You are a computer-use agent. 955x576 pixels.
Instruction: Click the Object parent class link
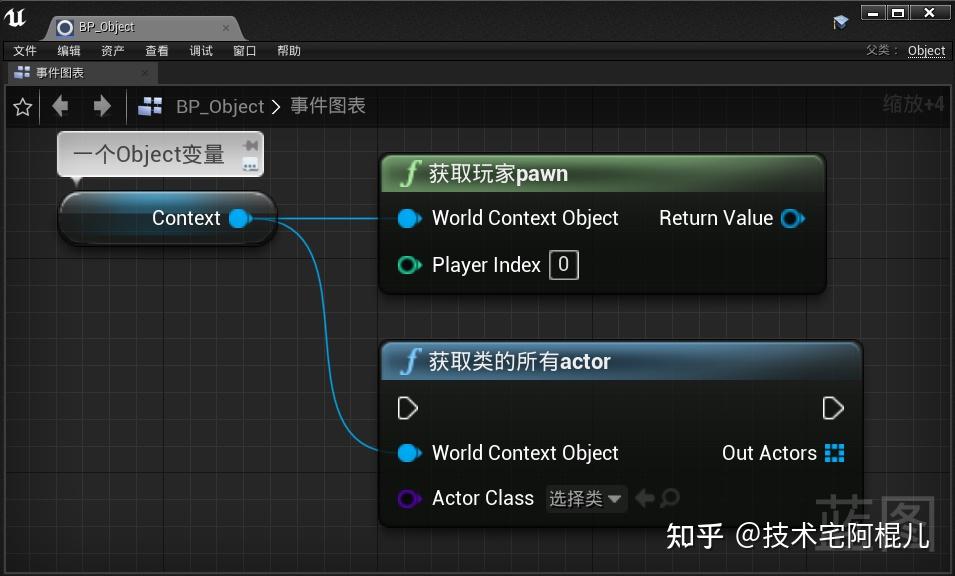[925, 50]
